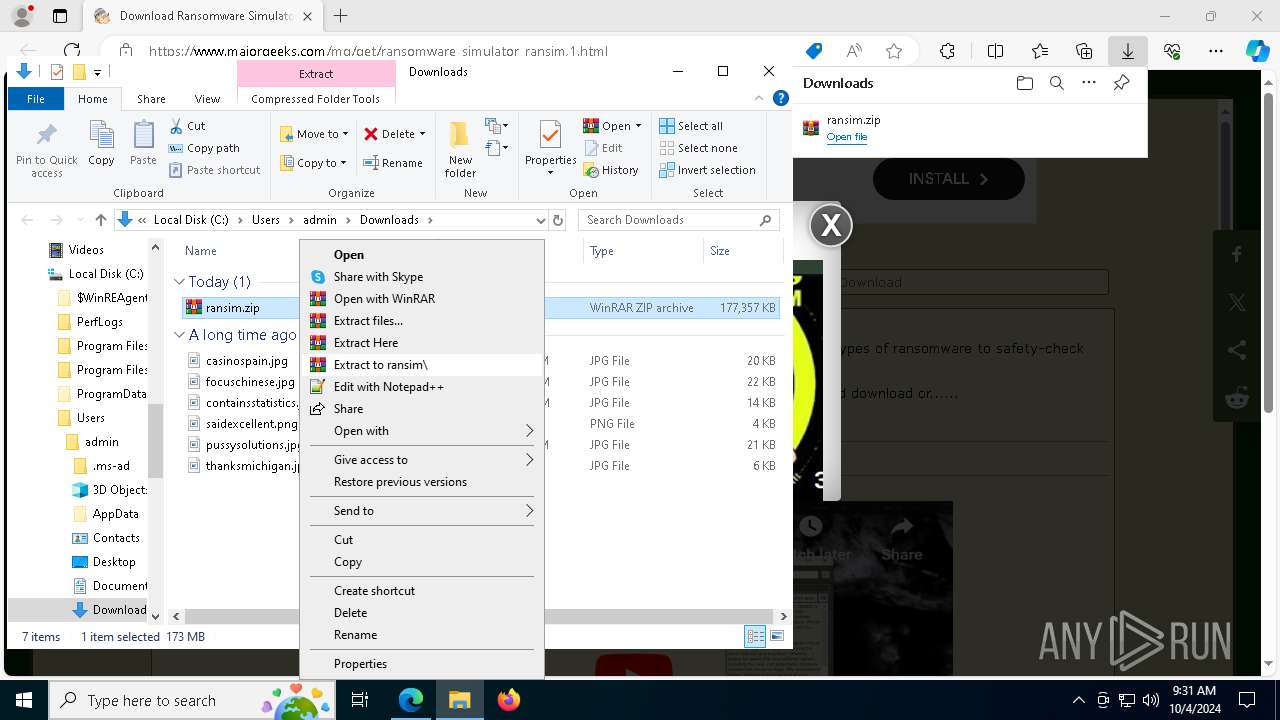Screen dimensions: 1280x720
Task: Open the Copy to dropdown
Action: tap(314, 163)
